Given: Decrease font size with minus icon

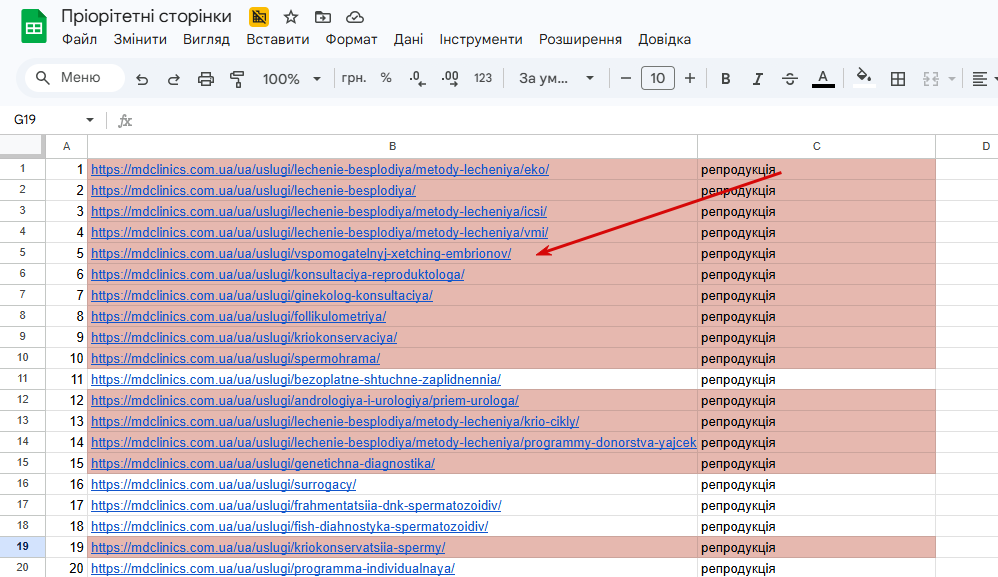Looking at the screenshot, I should coord(626,78).
